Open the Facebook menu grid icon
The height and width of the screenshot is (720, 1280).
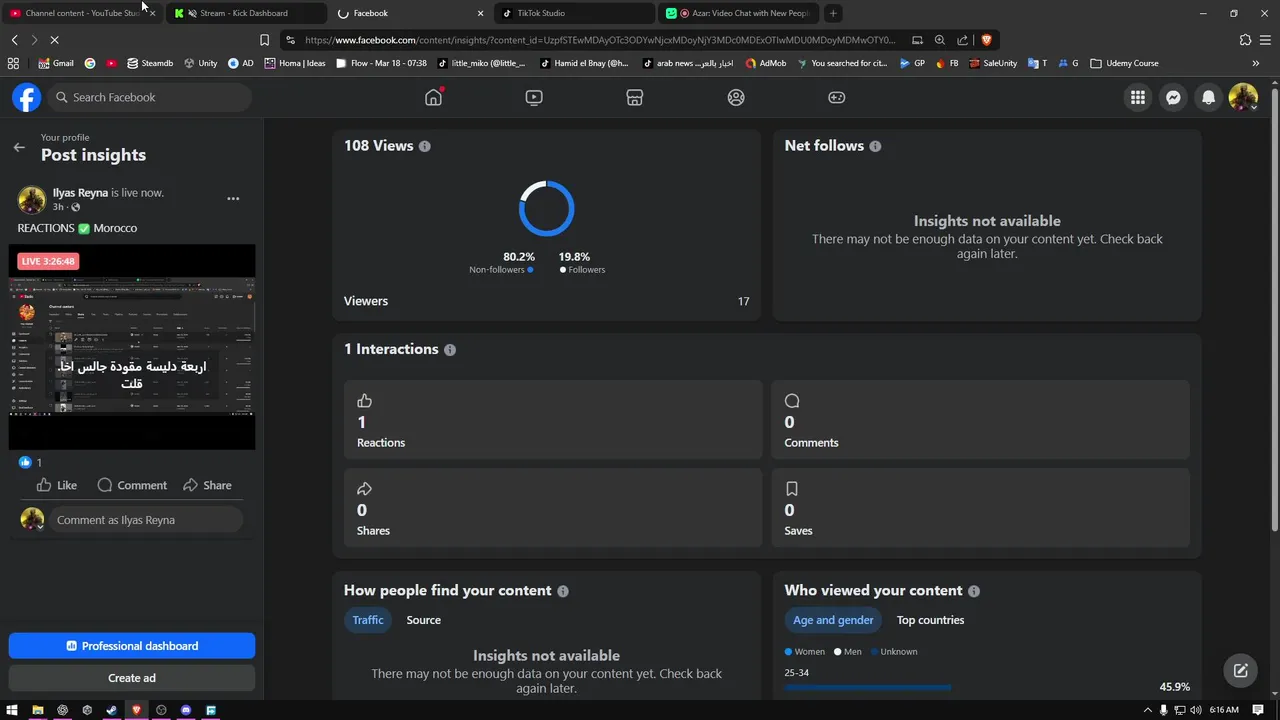[1138, 97]
